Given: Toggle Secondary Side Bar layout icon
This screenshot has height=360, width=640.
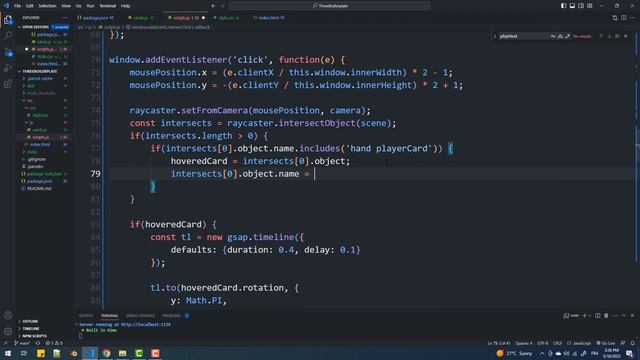Looking at the screenshot, I should point(581,6).
